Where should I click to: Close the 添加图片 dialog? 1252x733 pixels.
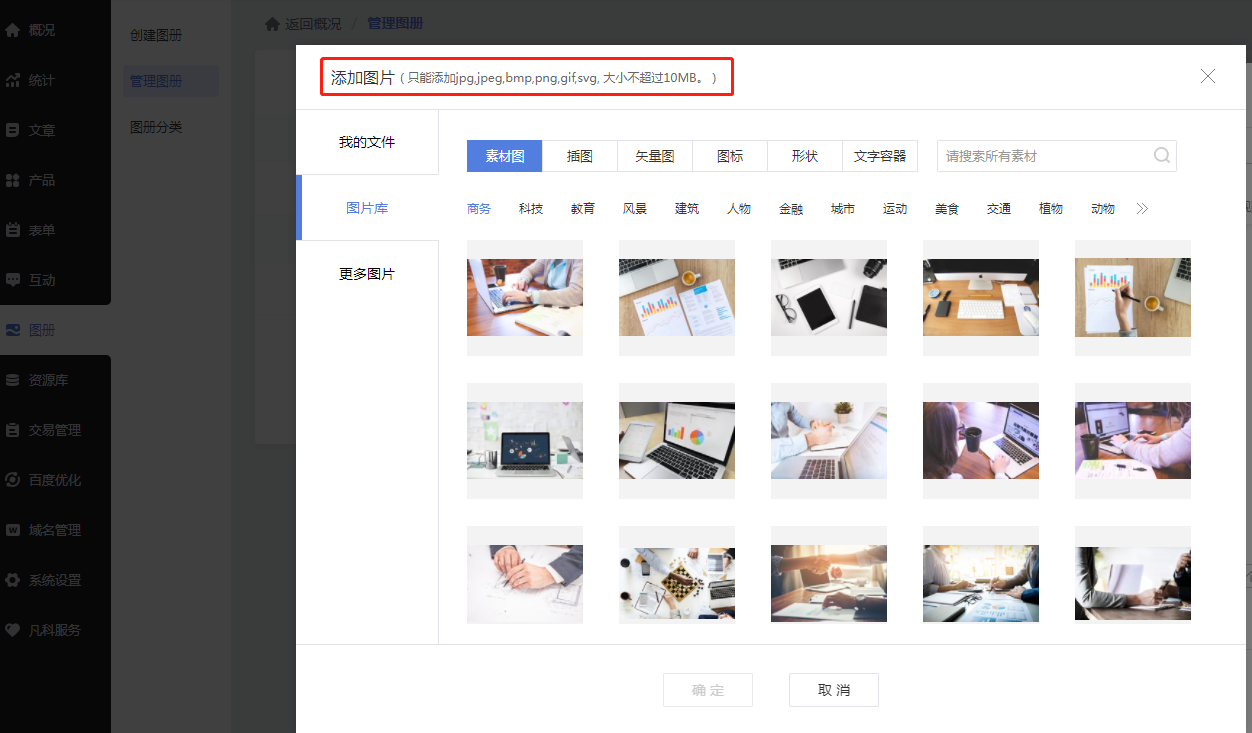1208,76
